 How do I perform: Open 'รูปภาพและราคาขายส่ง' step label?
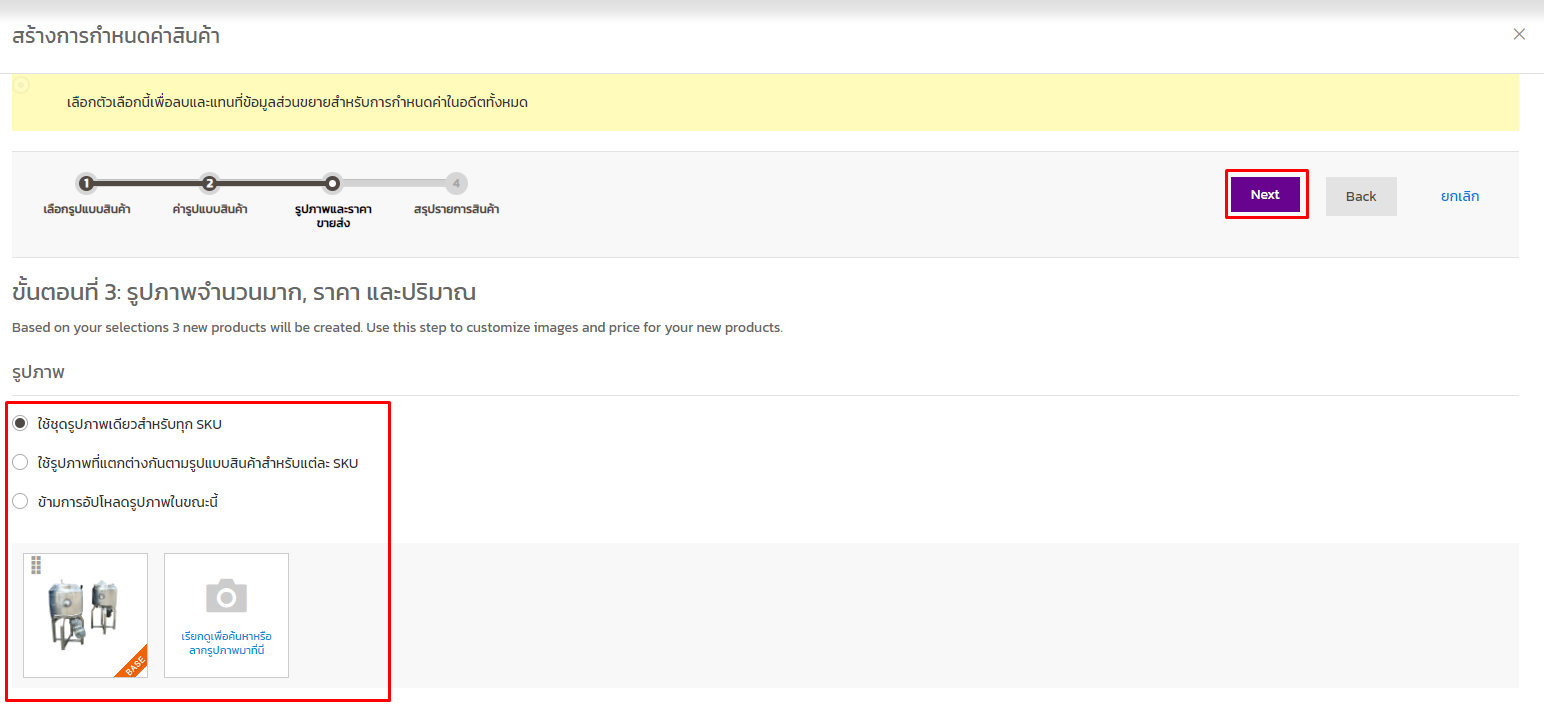coord(333,216)
